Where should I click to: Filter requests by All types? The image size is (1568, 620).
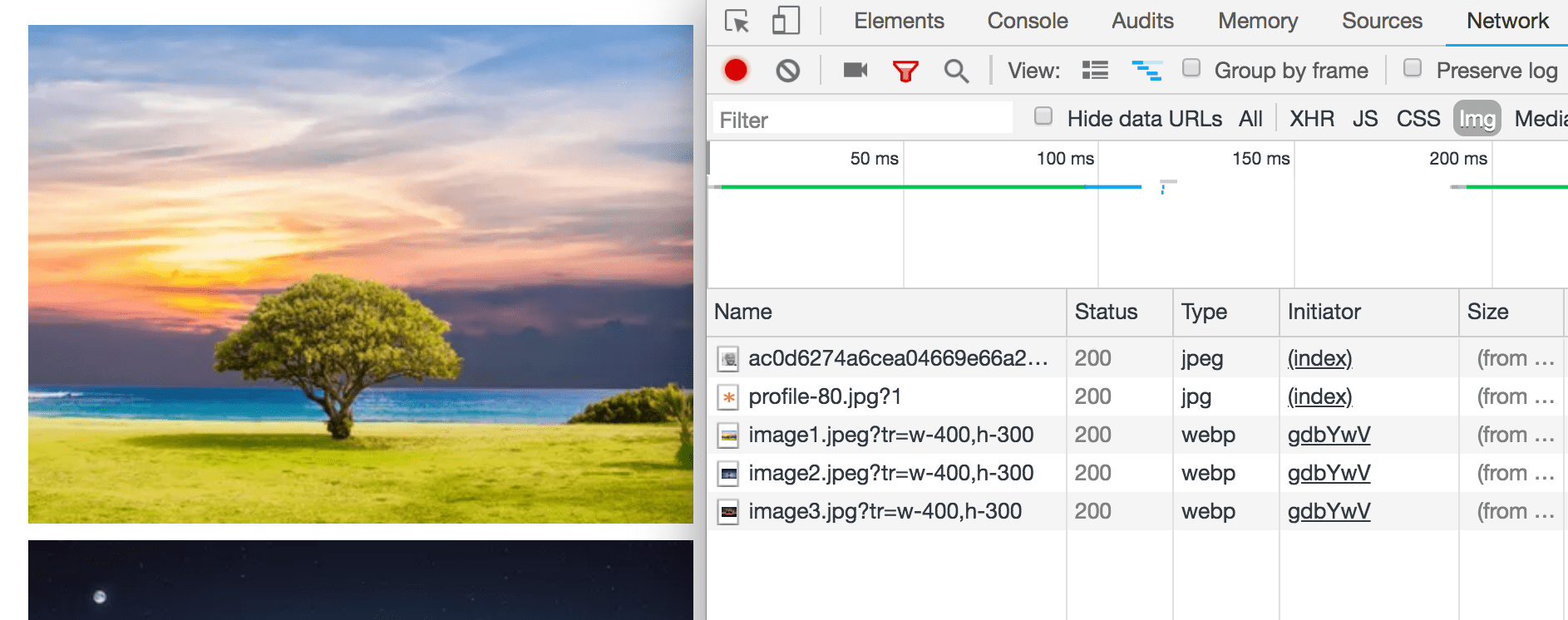(1250, 119)
